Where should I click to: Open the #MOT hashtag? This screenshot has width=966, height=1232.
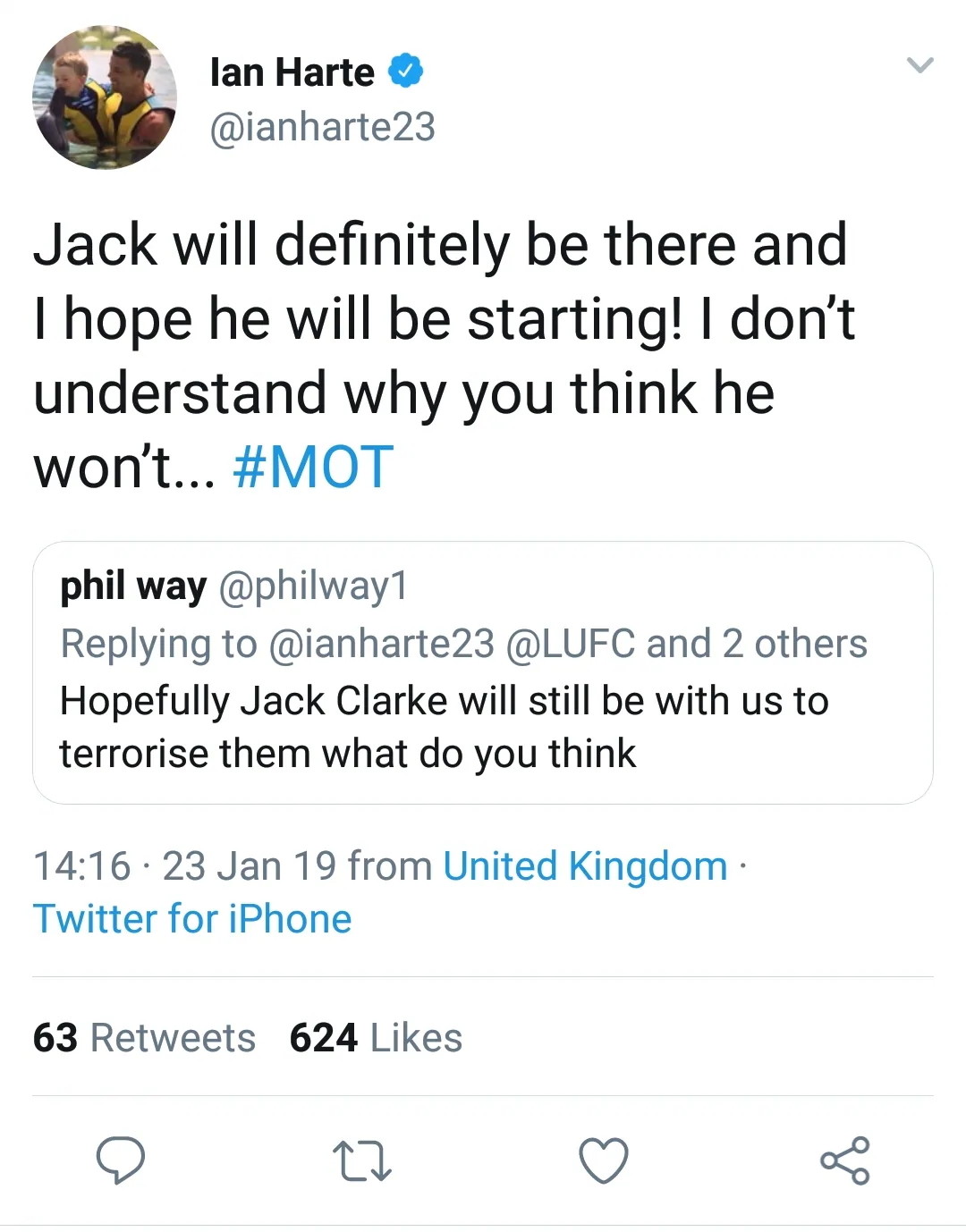tap(313, 467)
